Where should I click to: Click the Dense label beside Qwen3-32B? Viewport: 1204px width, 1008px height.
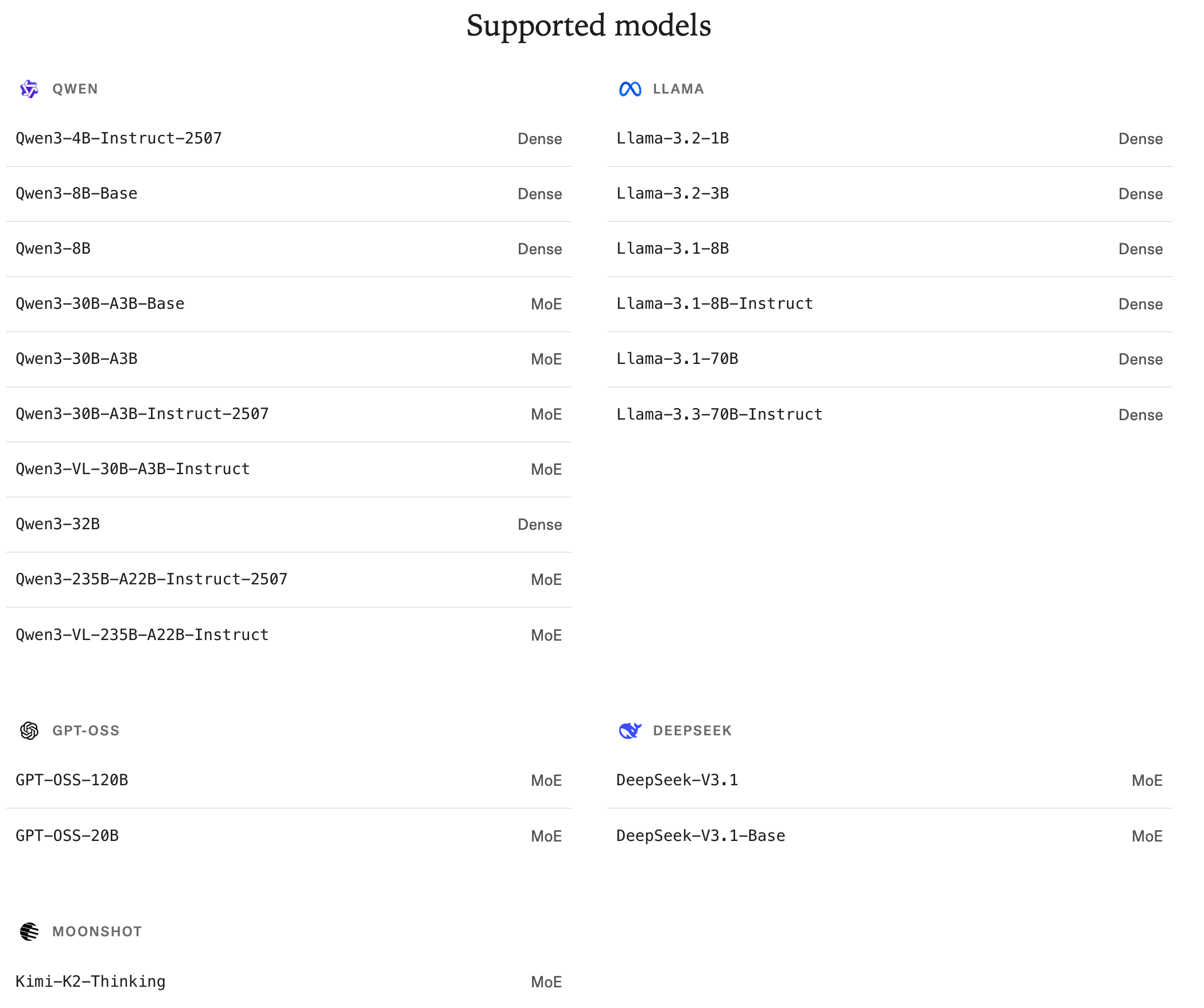pyautogui.click(x=539, y=525)
